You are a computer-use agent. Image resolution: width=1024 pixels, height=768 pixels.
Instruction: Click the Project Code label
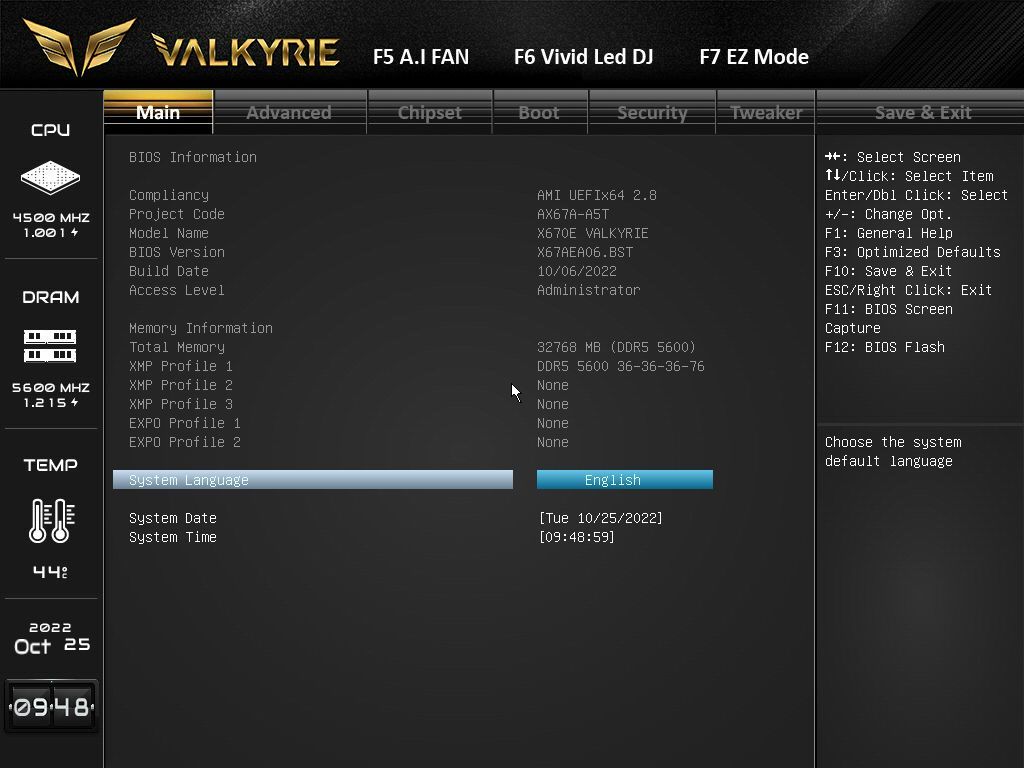pyautogui.click(x=176, y=214)
